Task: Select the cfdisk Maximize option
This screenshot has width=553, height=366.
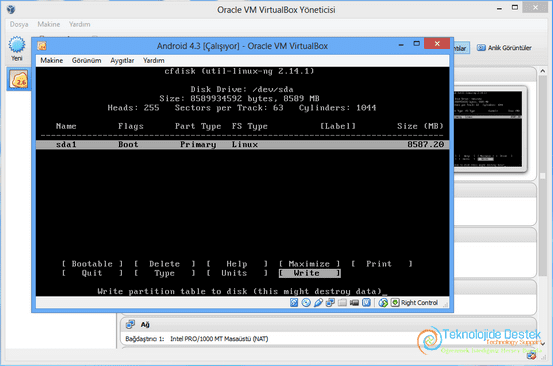Action: tap(309, 264)
